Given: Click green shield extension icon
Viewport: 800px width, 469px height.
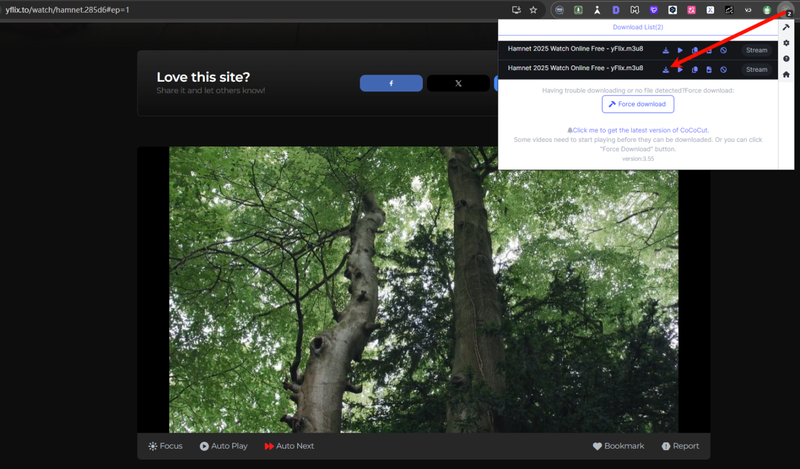Looking at the screenshot, I should pyautogui.click(x=578, y=10).
